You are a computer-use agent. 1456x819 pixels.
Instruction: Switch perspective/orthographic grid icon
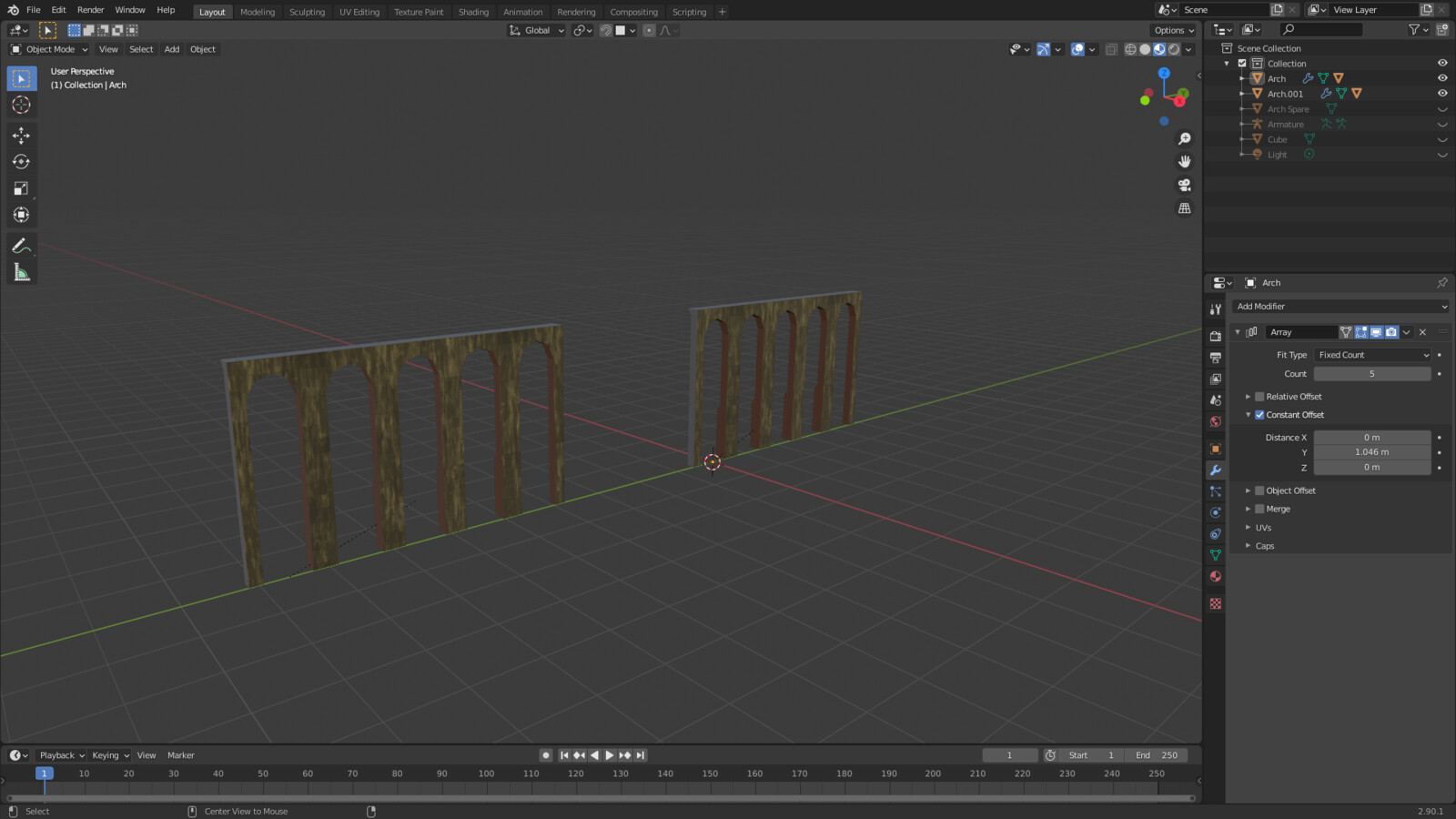(1185, 208)
